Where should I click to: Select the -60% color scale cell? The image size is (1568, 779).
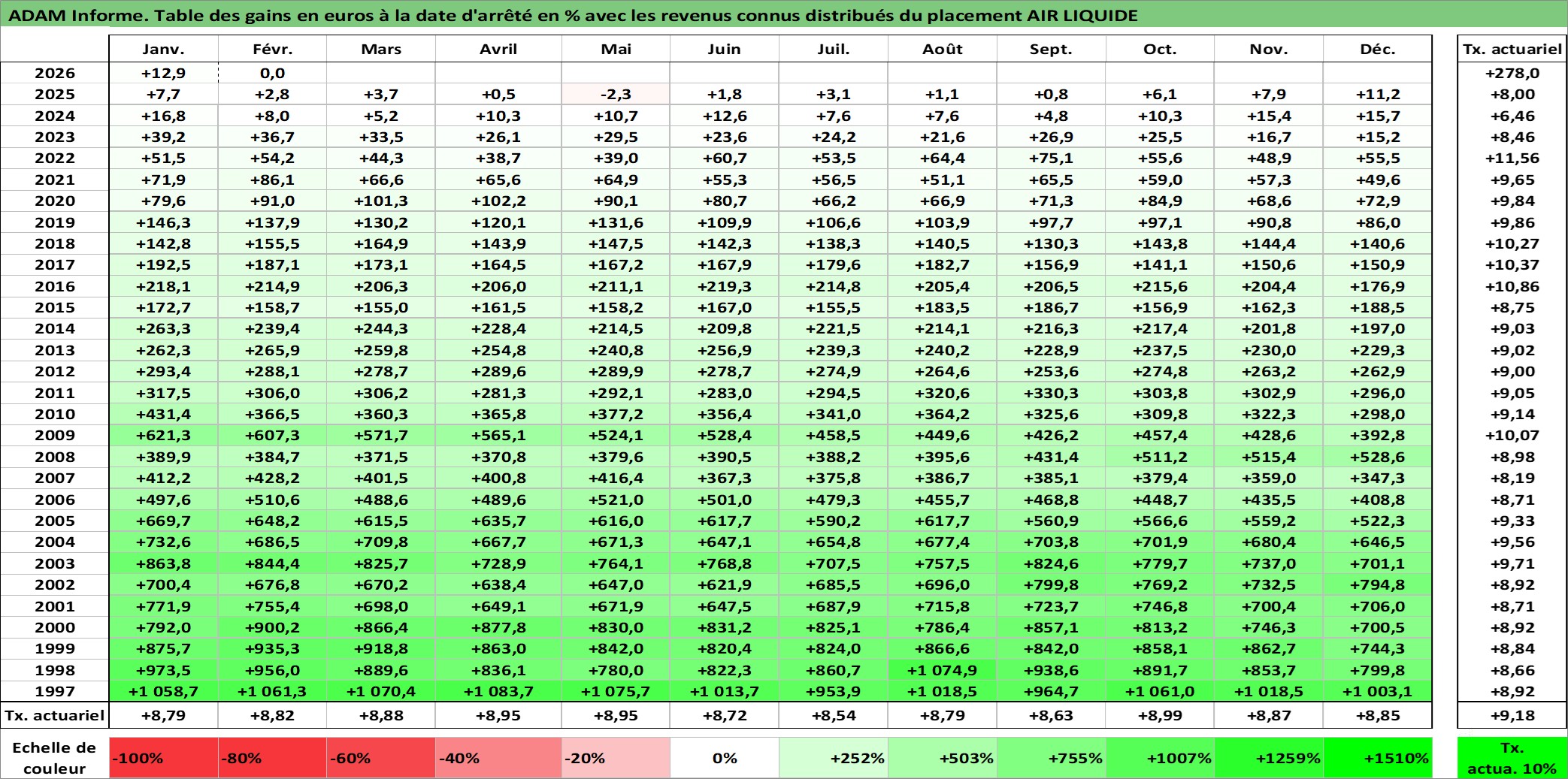381,757
